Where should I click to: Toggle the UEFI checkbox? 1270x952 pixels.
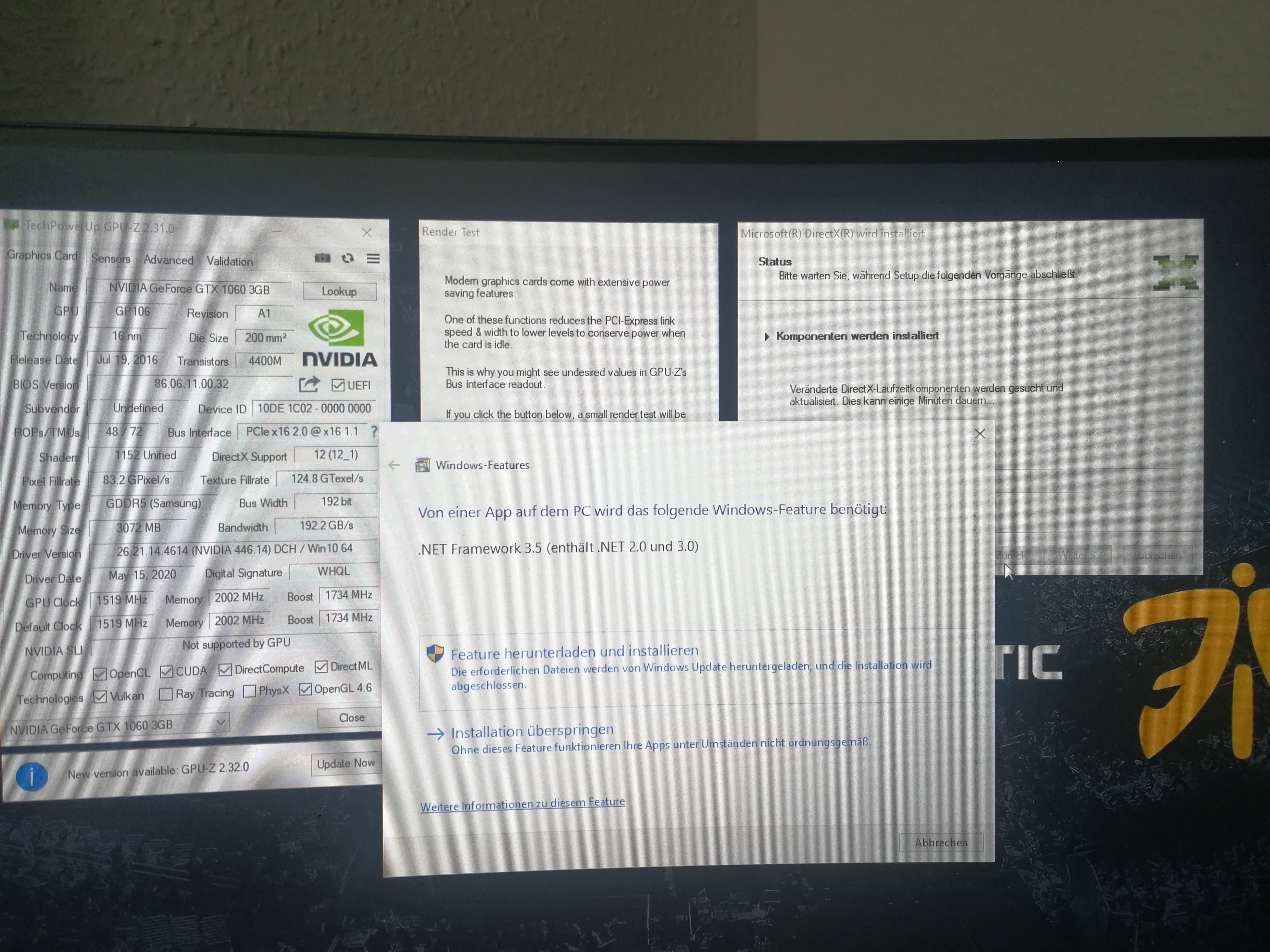pos(338,385)
